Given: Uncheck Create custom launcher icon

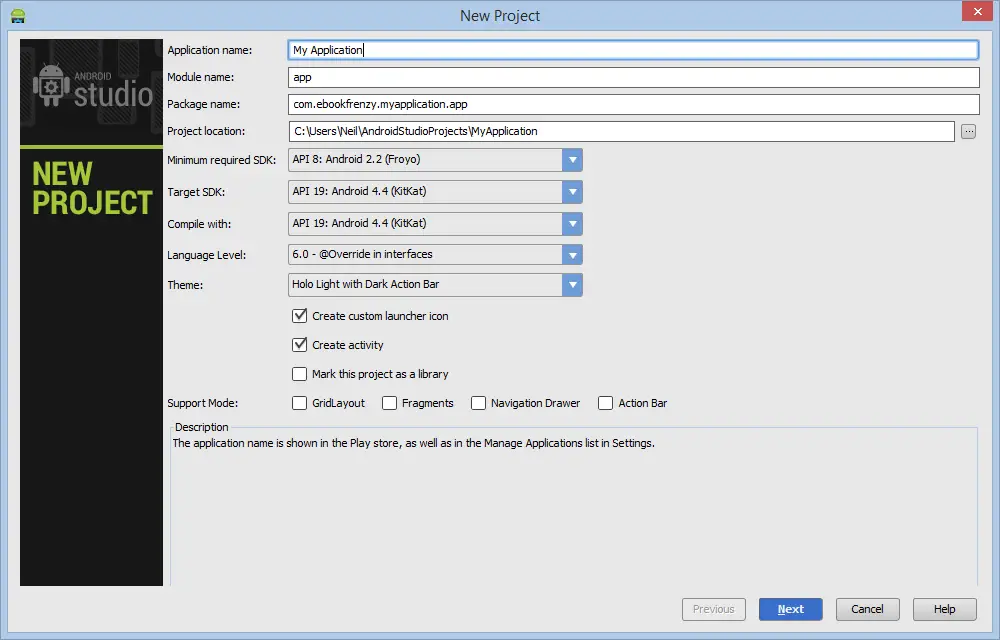Looking at the screenshot, I should (x=299, y=315).
